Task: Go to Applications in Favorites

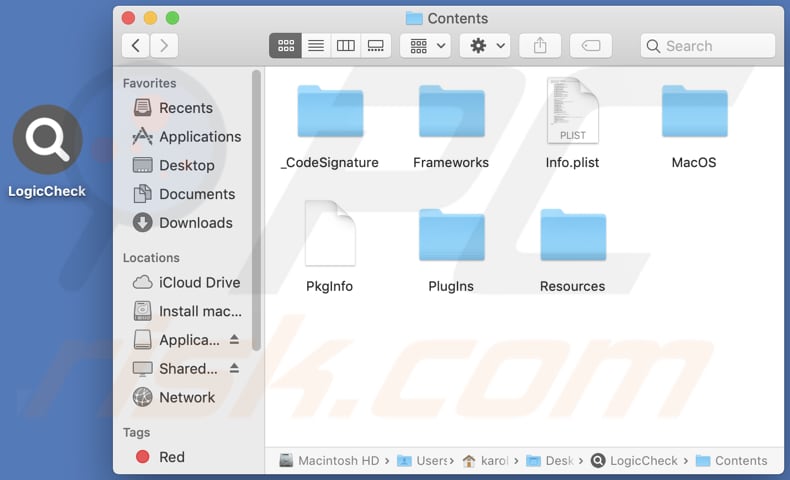Action: [x=199, y=137]
